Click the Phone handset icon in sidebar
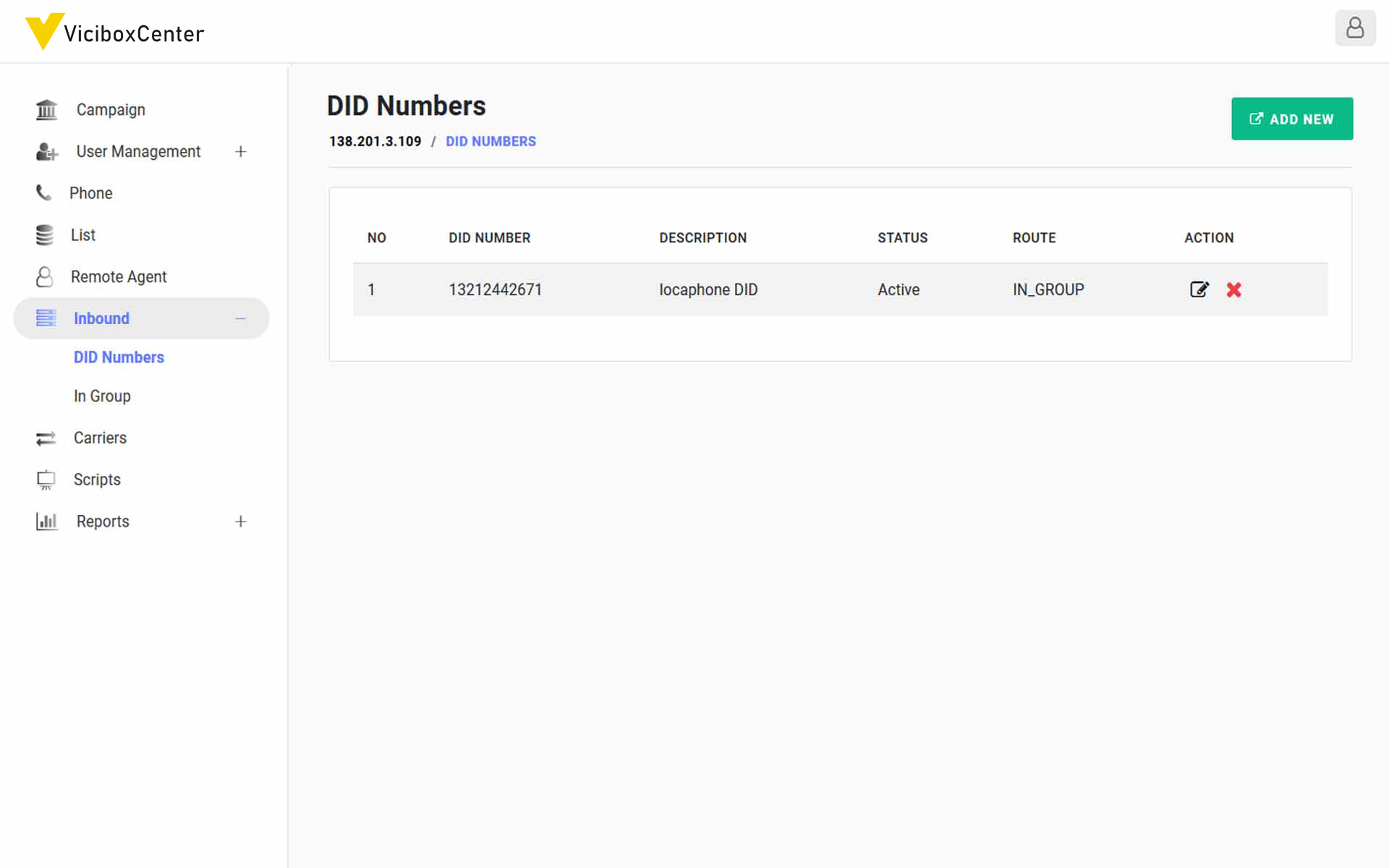The height and width of the screenshot is (868, 1389). click(43, 192)
